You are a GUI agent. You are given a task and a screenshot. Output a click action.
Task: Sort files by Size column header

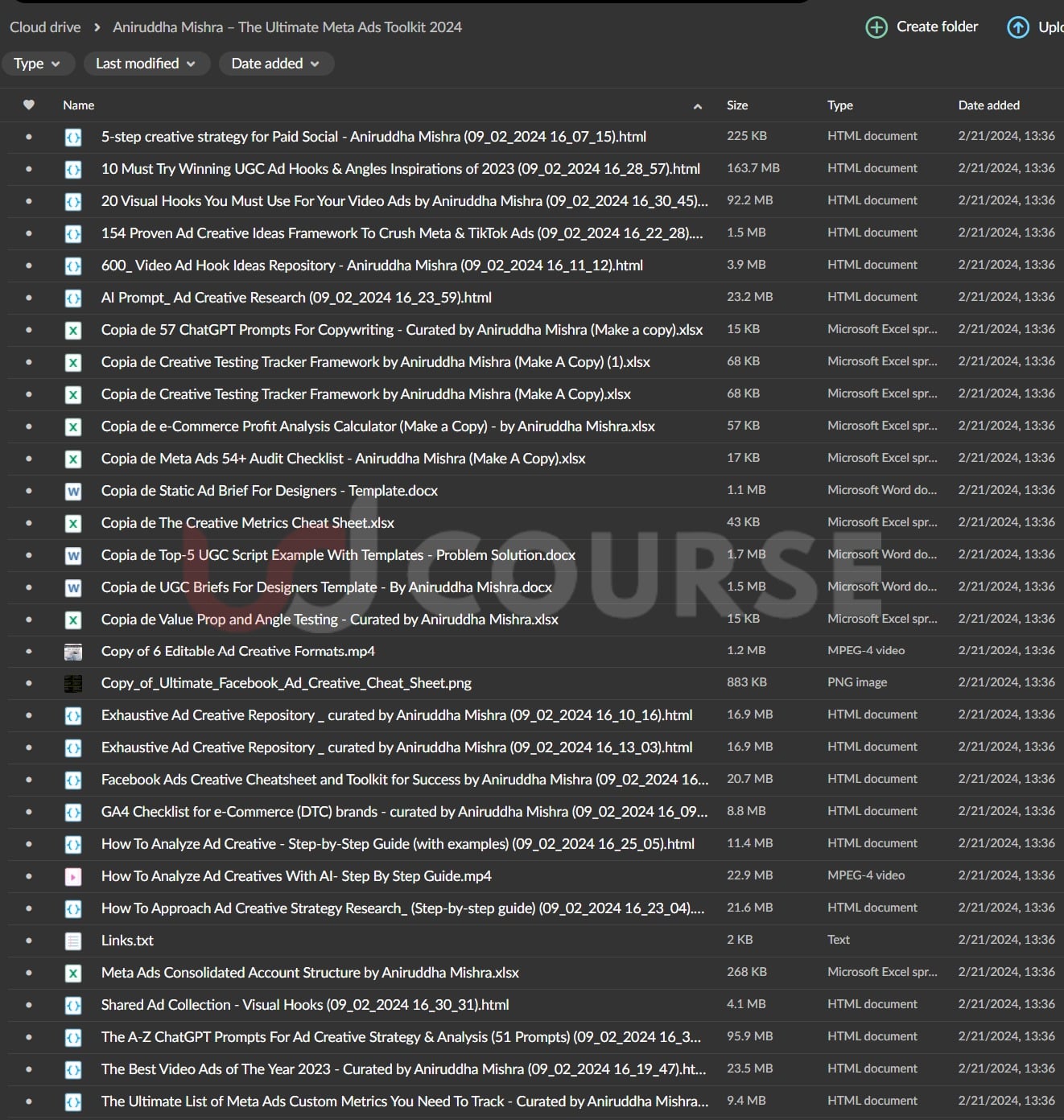click(x=737, y=105)
